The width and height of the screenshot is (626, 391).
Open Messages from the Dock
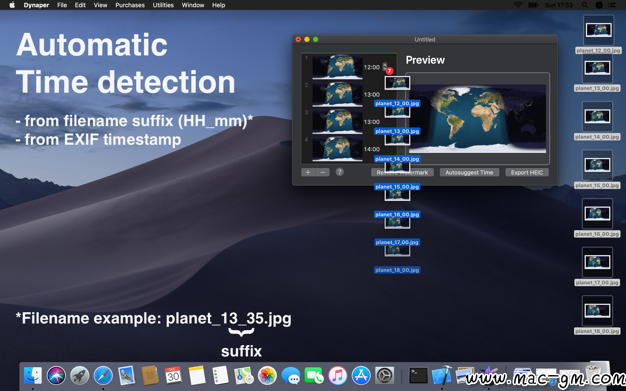291,375
